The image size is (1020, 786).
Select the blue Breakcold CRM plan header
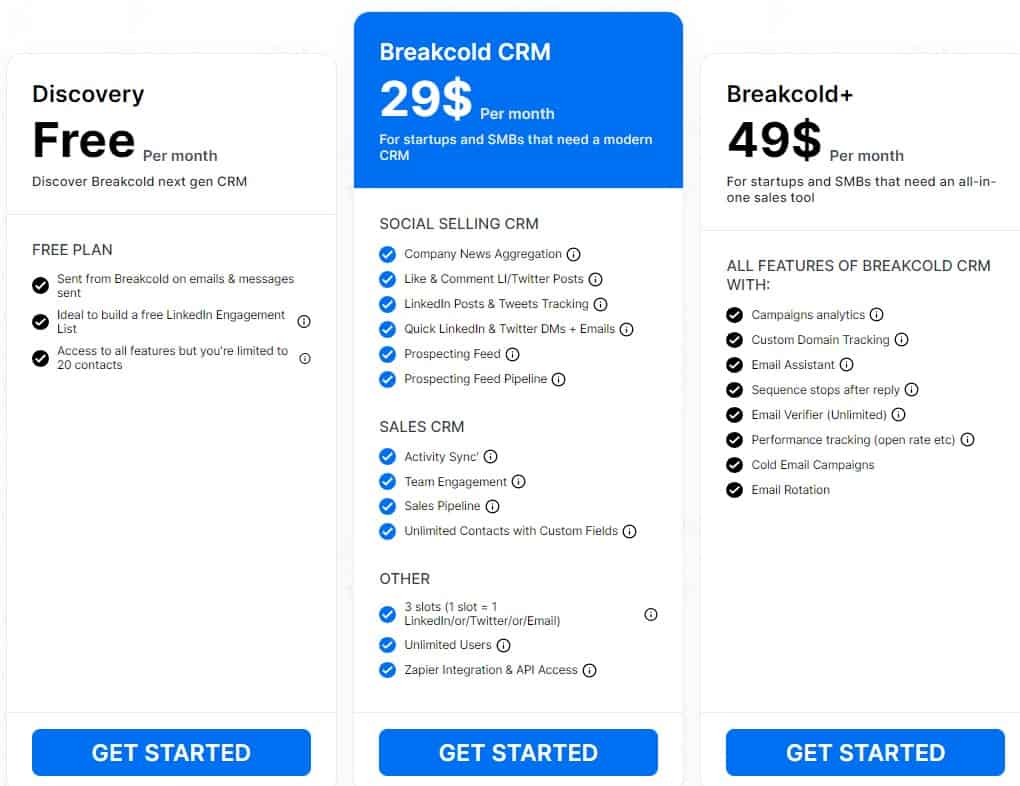(518, 100)
